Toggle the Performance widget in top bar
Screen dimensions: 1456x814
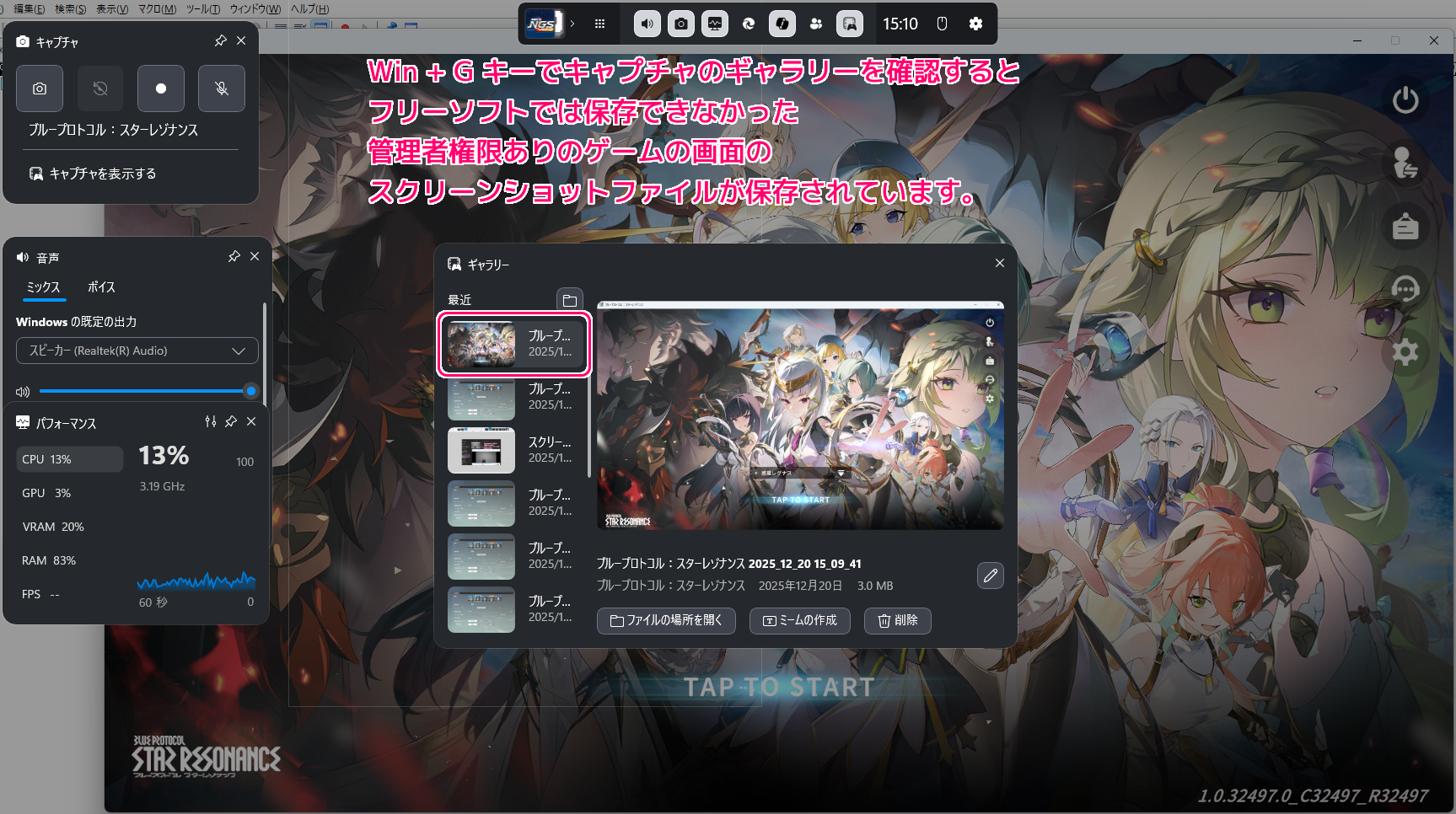click(x=715, y=24)
